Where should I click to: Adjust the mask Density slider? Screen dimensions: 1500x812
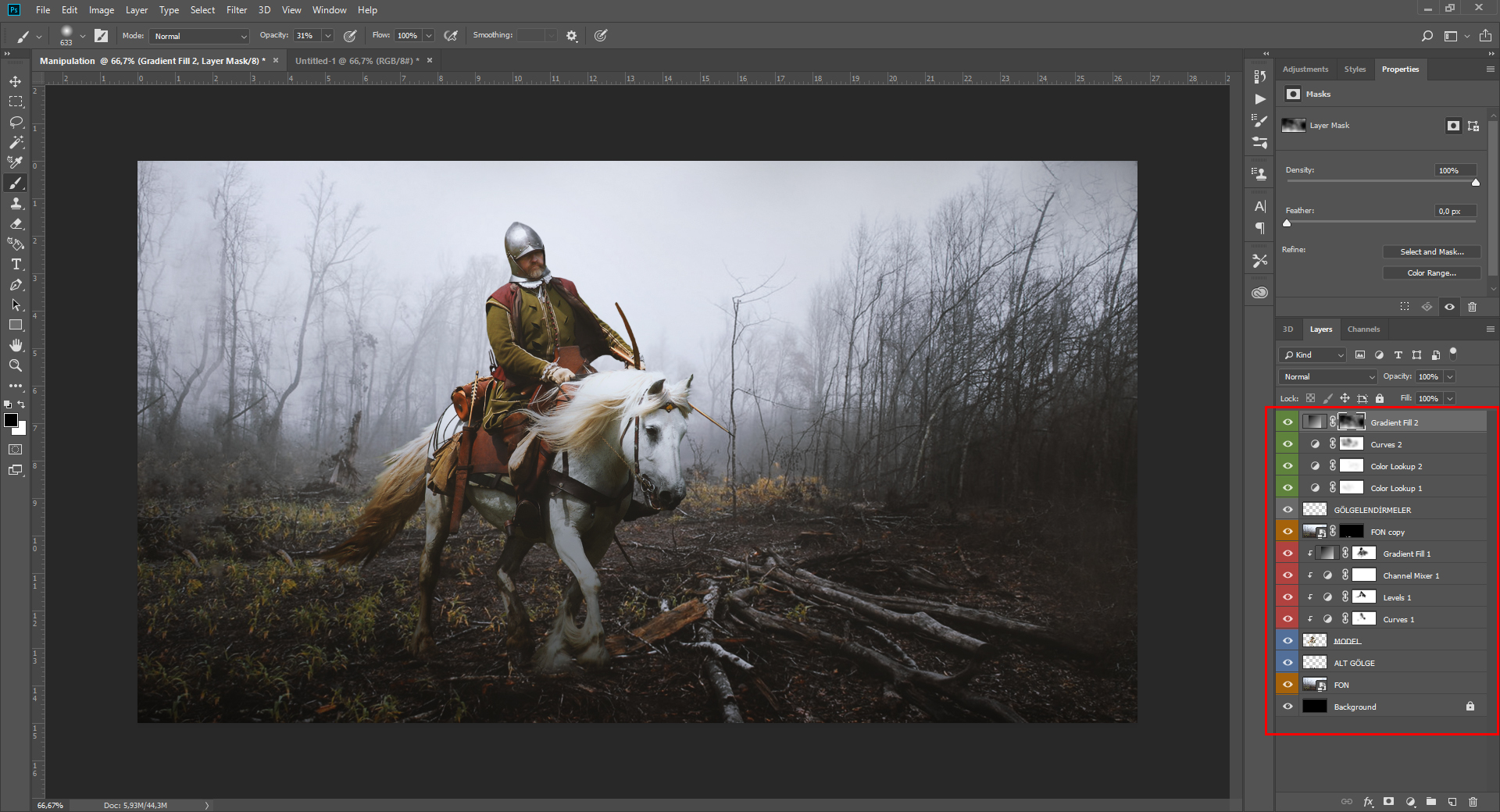[x=1476, y=182]
